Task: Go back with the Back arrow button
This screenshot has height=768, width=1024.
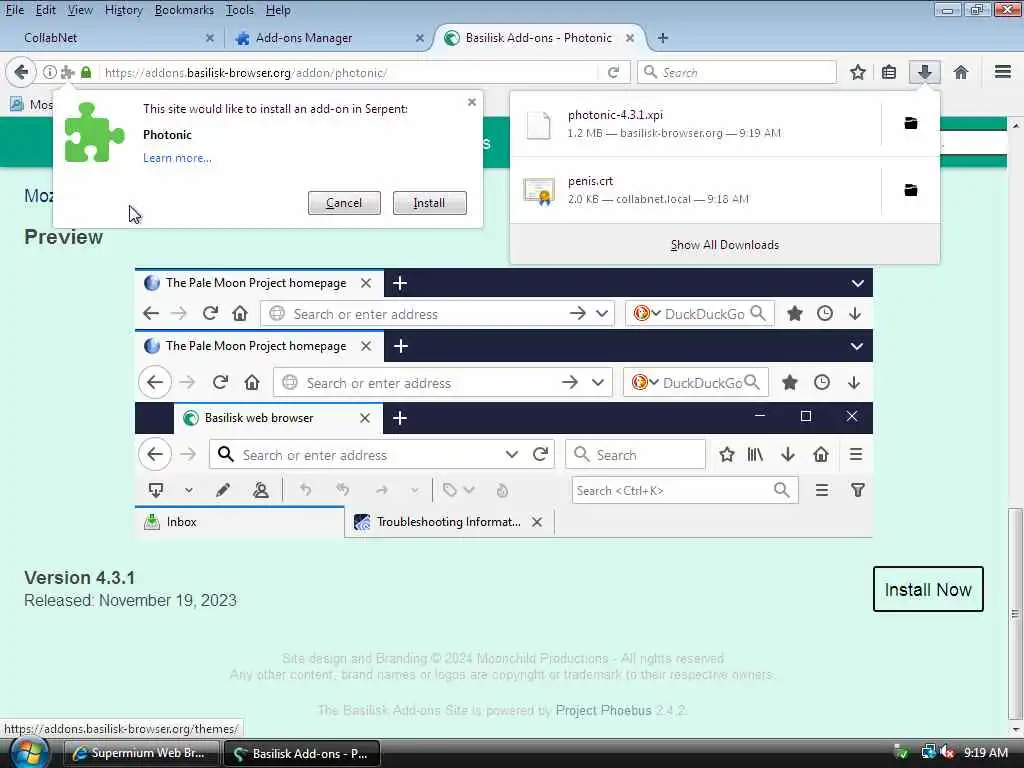Action: pyautogui.click(x=21, y=72)
